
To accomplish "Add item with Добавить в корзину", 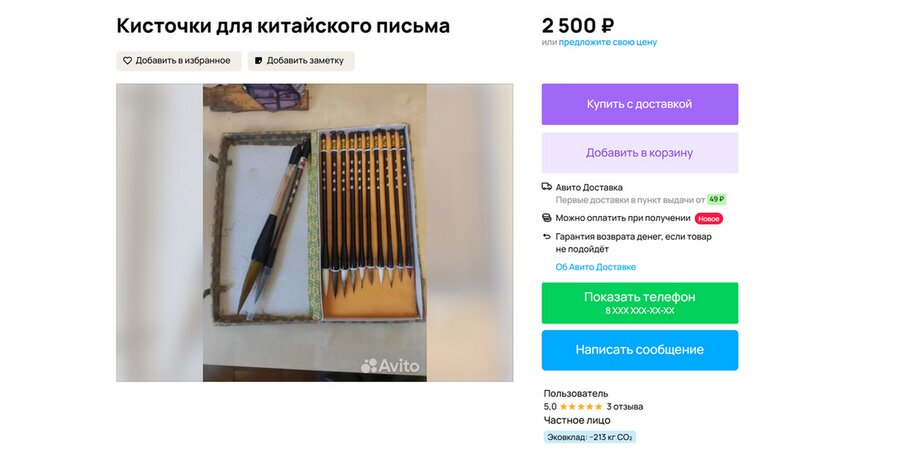I will (640, 153).
